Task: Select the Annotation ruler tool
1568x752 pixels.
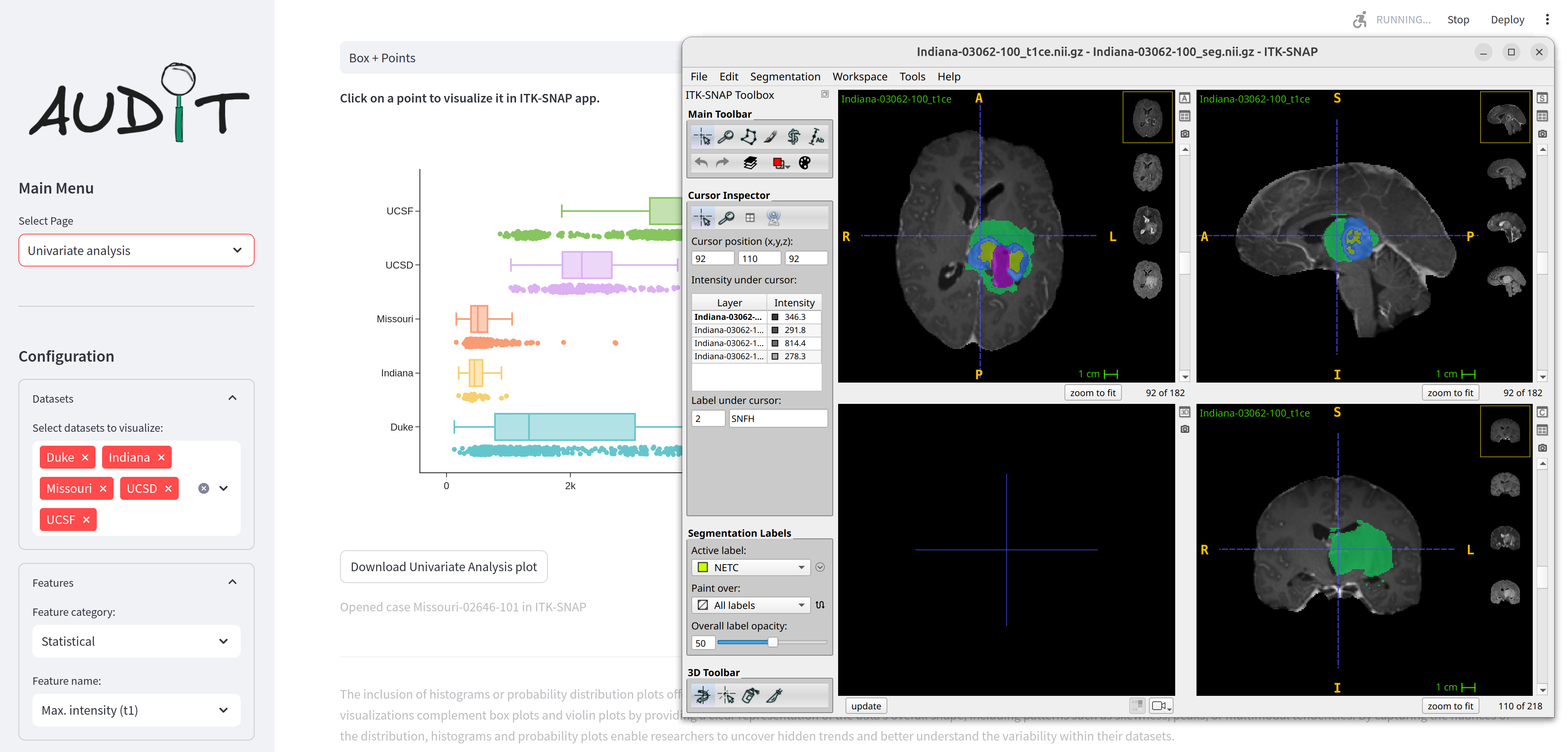Action: pyautogui.click(x=816, y=137)
